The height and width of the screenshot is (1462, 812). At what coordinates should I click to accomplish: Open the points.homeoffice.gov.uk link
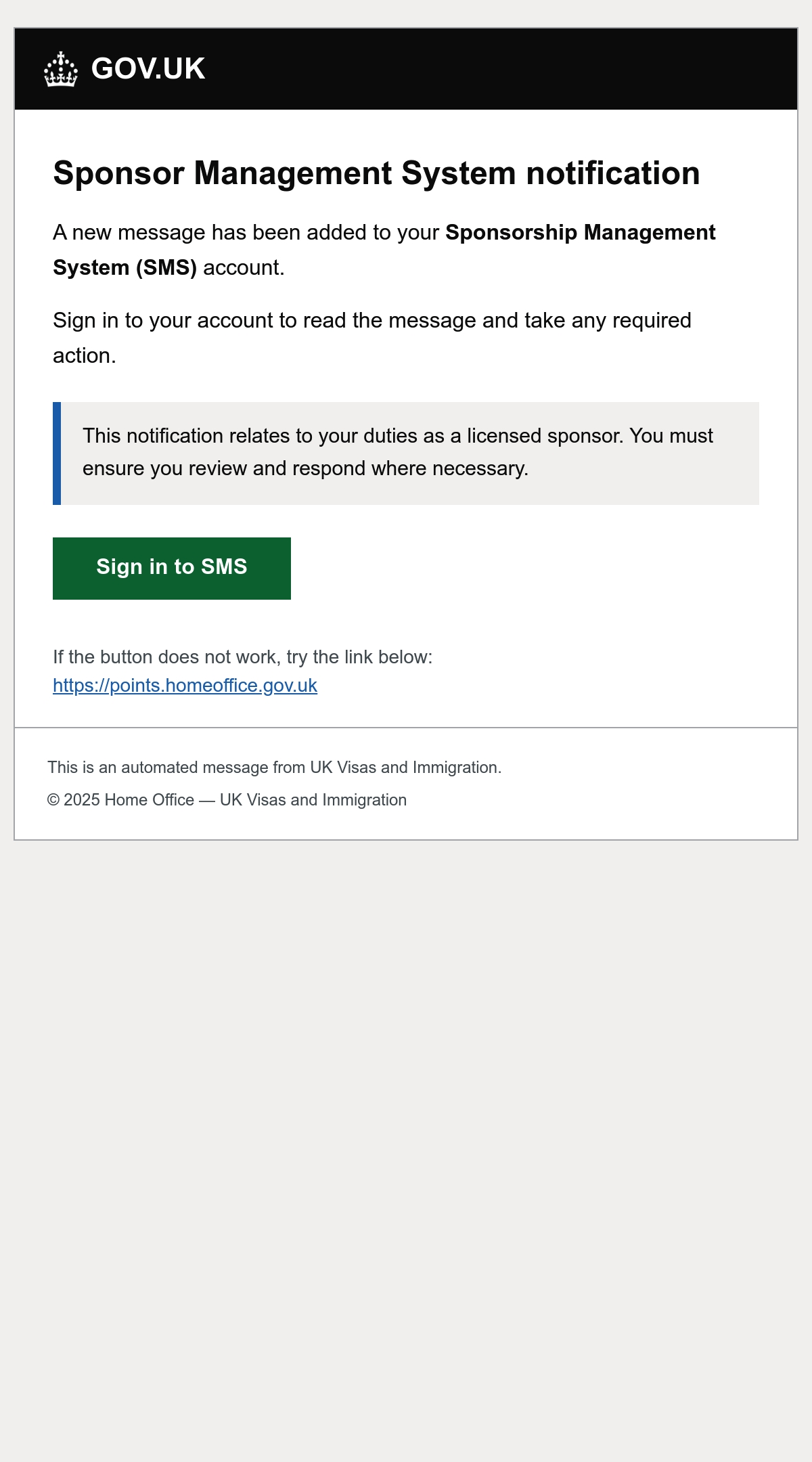(185, 686)
